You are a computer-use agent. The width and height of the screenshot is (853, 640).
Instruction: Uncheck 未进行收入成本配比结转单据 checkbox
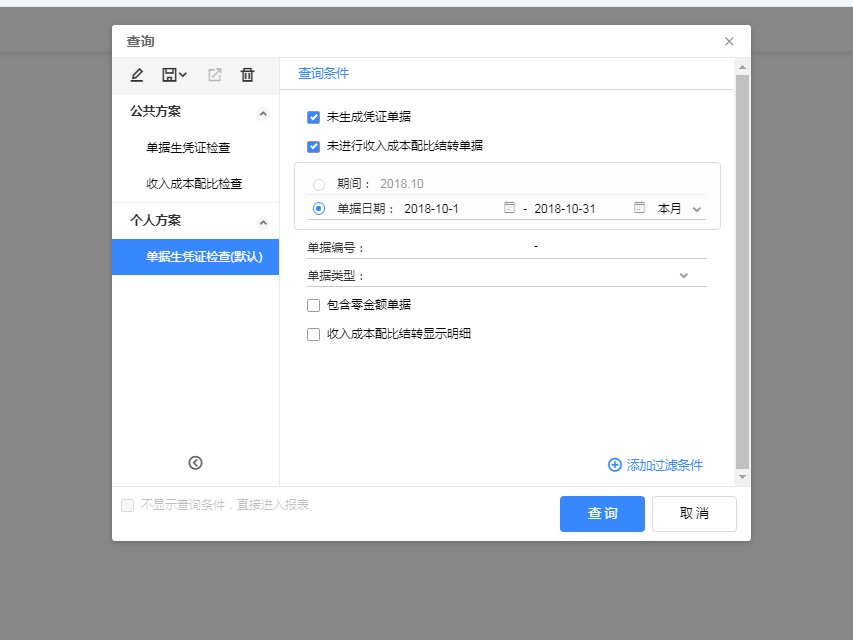[313, 146]
